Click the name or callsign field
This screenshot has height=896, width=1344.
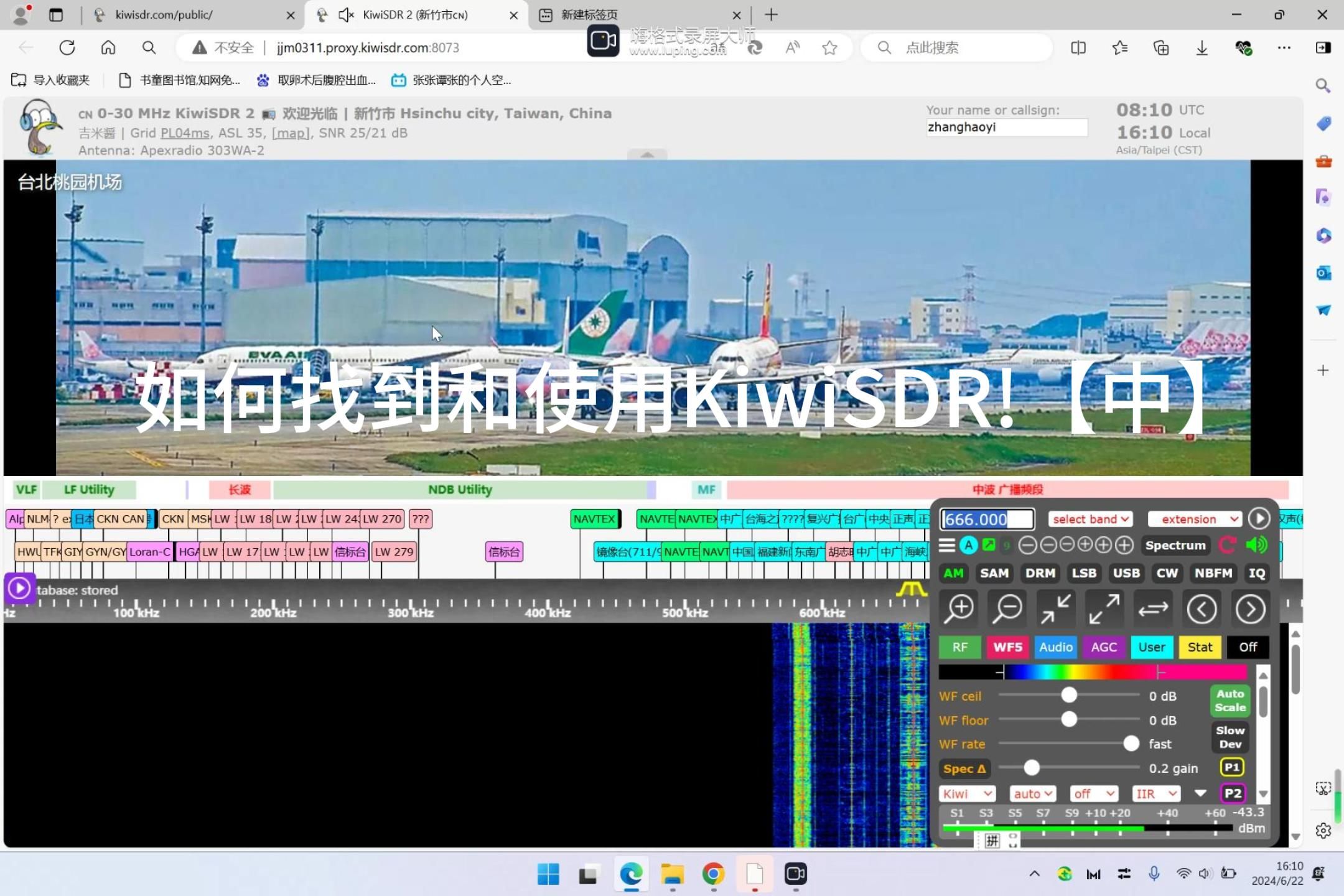pos(1007,127)
